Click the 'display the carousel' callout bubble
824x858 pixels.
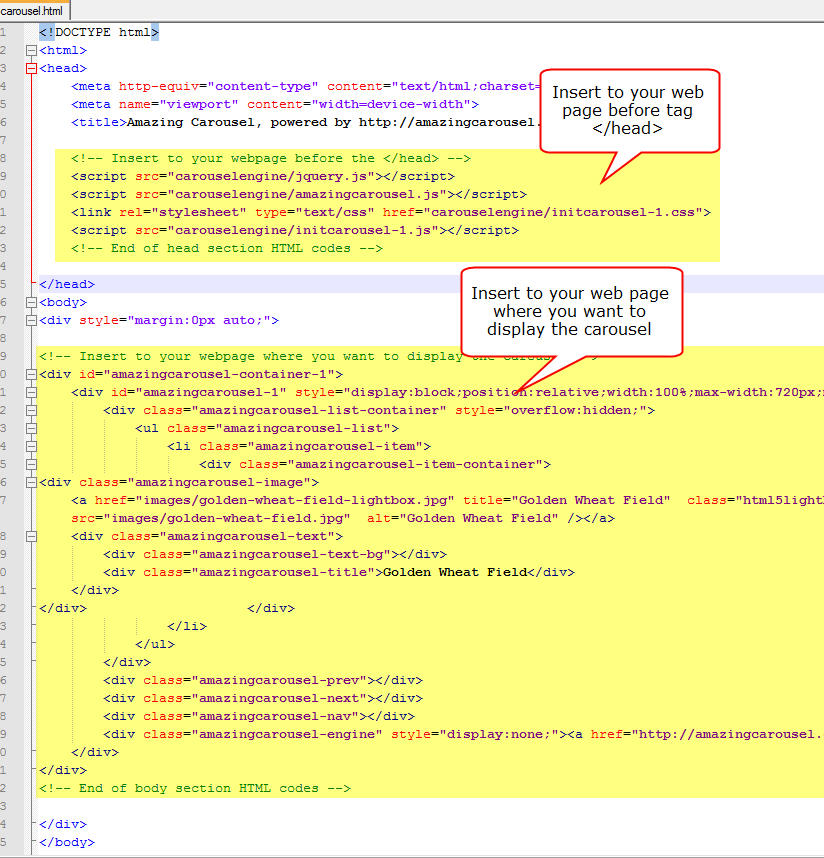pos(570,311)
